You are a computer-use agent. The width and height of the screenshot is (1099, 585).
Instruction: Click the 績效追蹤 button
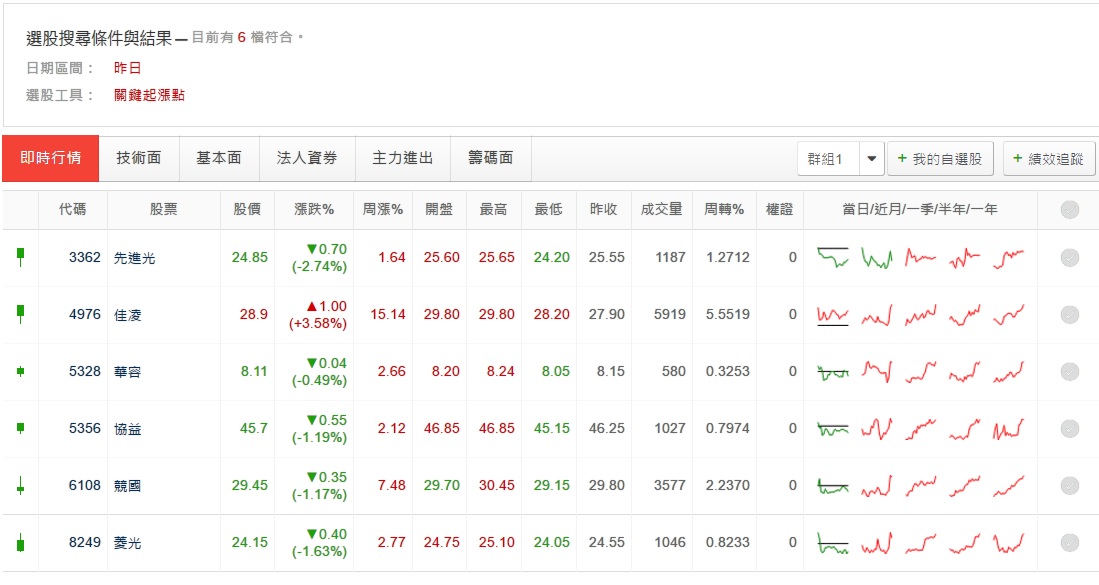pos(1049,159)
